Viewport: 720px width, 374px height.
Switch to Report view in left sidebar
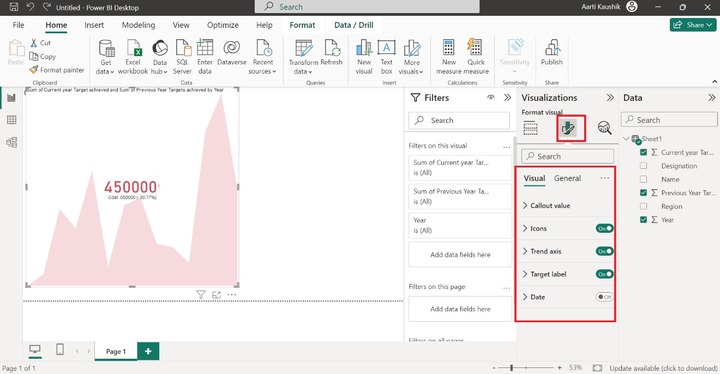point(11,97)
